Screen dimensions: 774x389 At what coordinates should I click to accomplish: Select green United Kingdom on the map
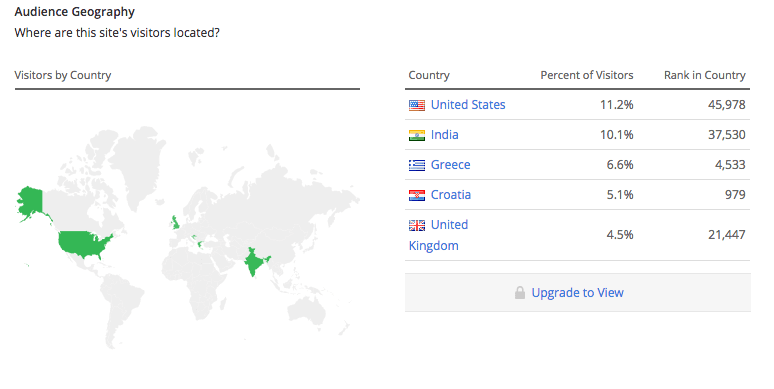[x=175, y=222]
